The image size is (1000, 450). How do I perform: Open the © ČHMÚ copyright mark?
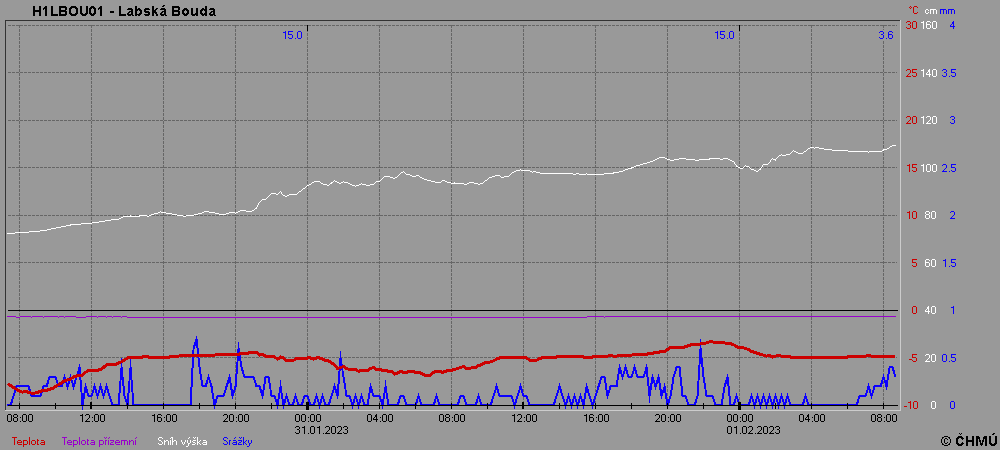pyautogui.click(x=966, y=440)
